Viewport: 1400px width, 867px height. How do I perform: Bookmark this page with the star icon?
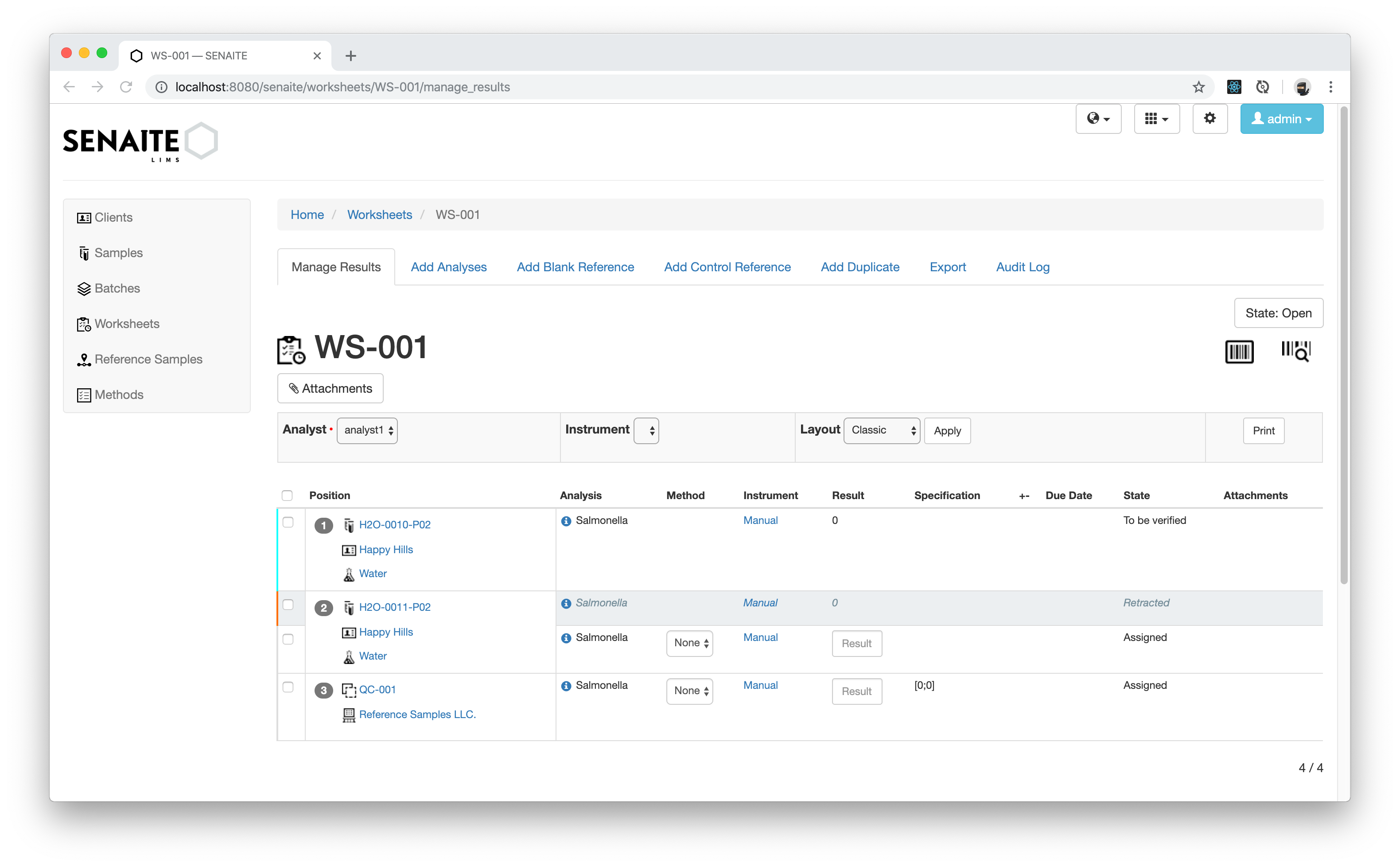point(1198,87)
